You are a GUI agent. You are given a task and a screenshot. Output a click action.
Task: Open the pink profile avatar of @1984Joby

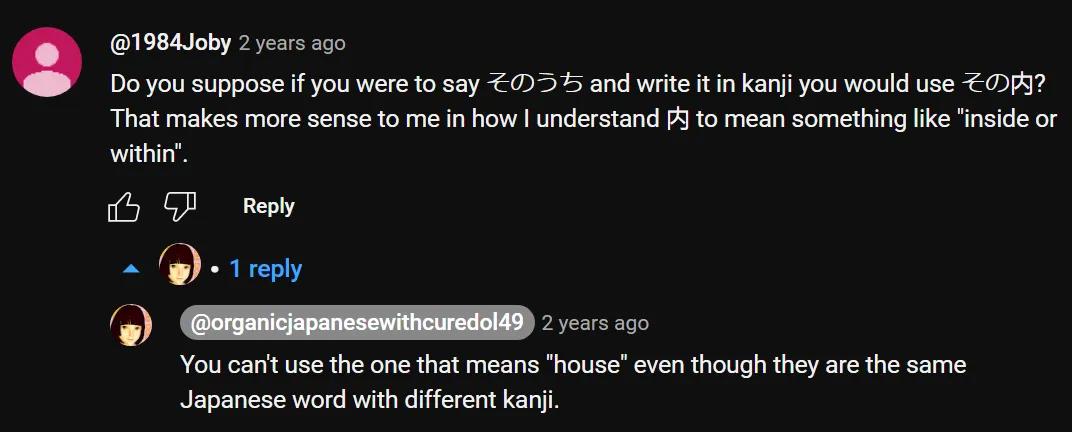pyautogui.click(x=46, y=62)
